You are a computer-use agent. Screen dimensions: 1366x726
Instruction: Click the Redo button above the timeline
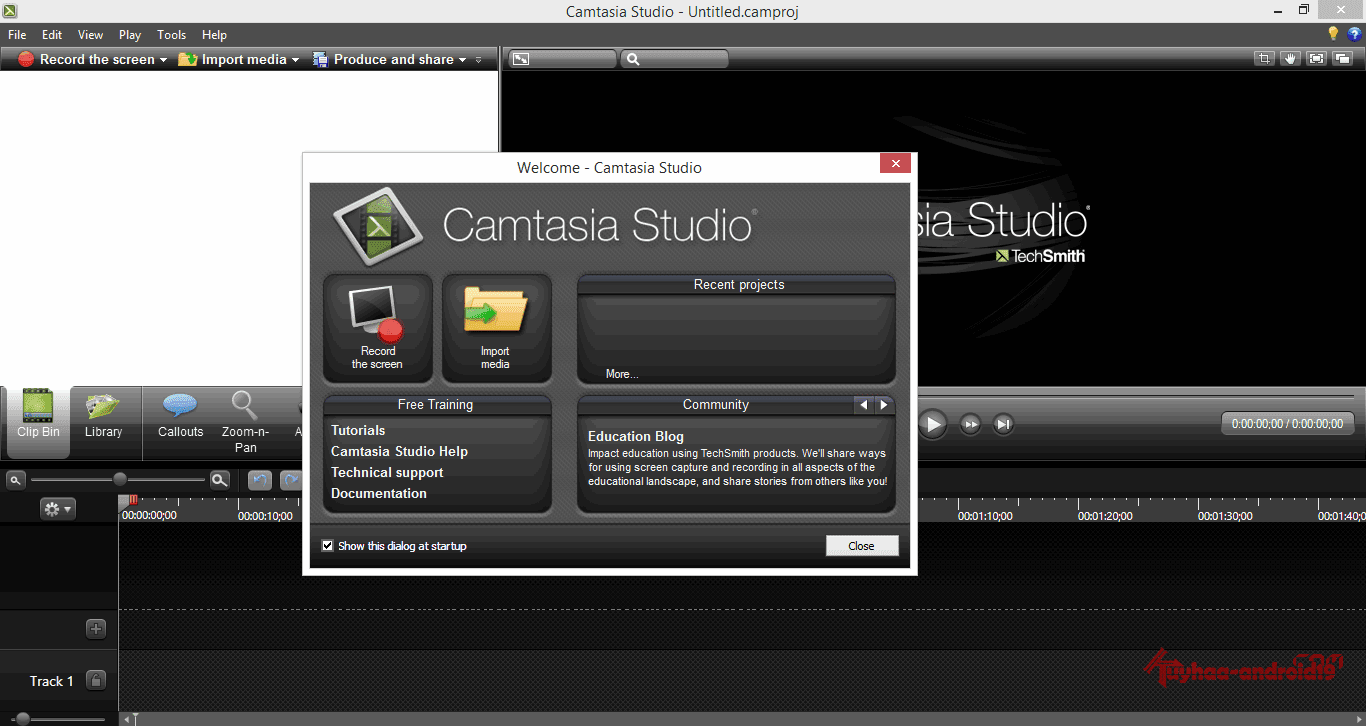tap(291, 480)
